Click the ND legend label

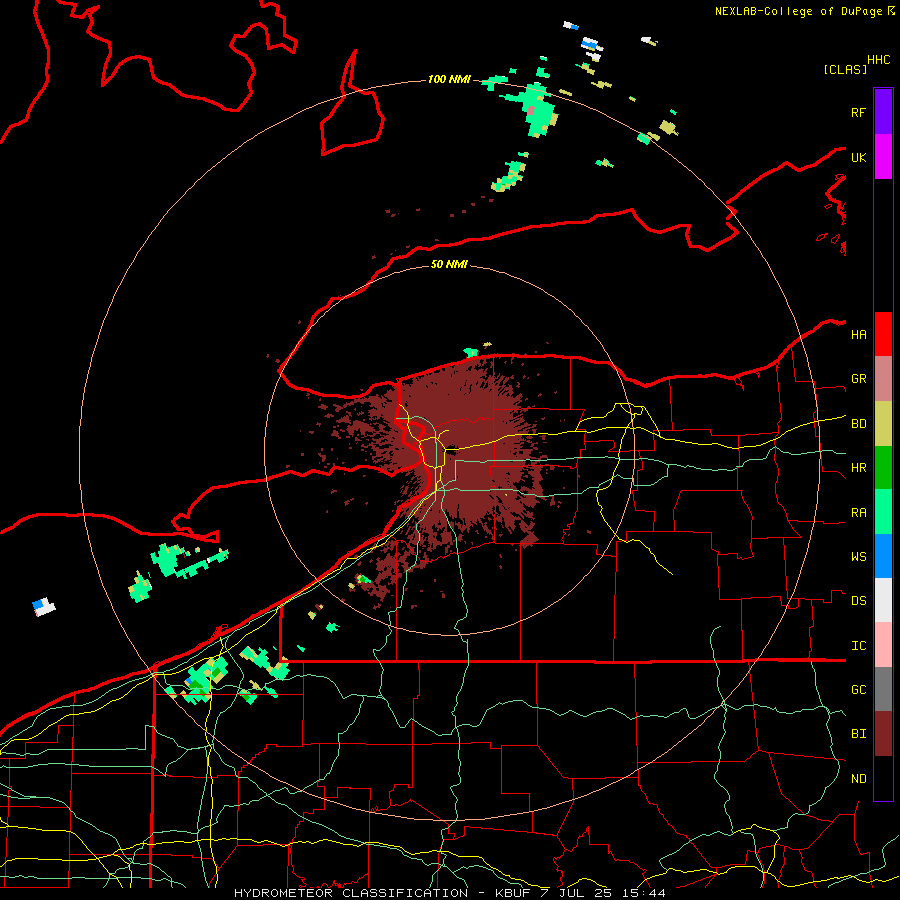point(858,778)
